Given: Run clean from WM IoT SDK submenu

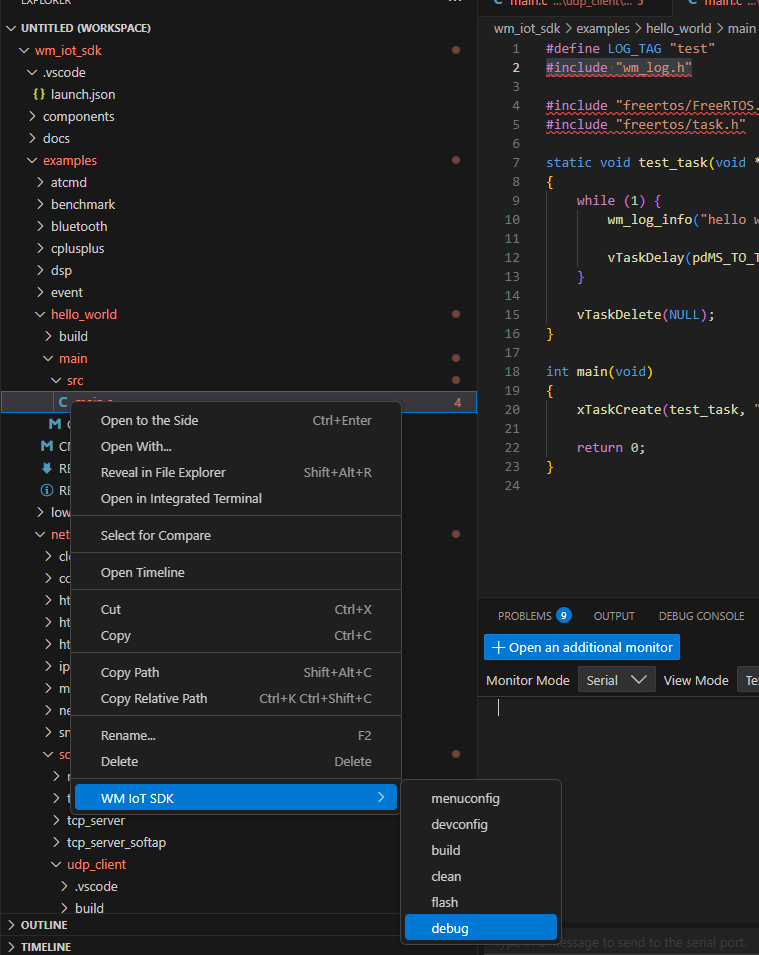Looking at the screenshot, I should (481, 876).
